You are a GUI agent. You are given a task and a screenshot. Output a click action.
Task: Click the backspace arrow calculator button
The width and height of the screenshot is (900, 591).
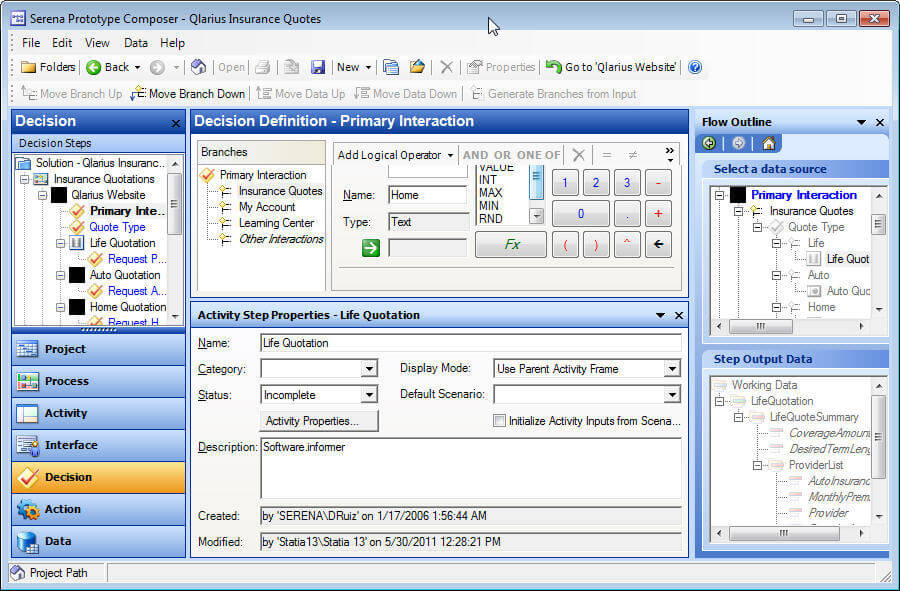tap(658, 244)
